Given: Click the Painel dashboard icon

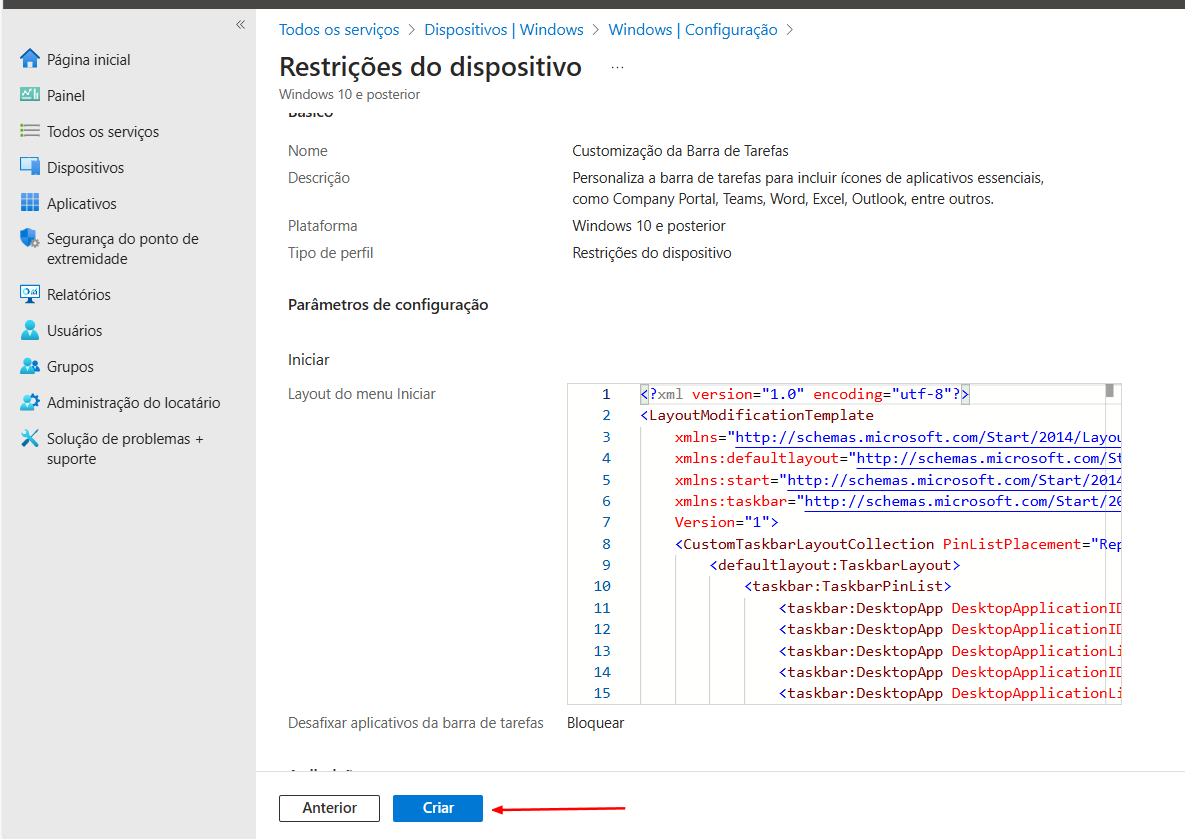Looking at the screenshot, I should pos(29,94).
